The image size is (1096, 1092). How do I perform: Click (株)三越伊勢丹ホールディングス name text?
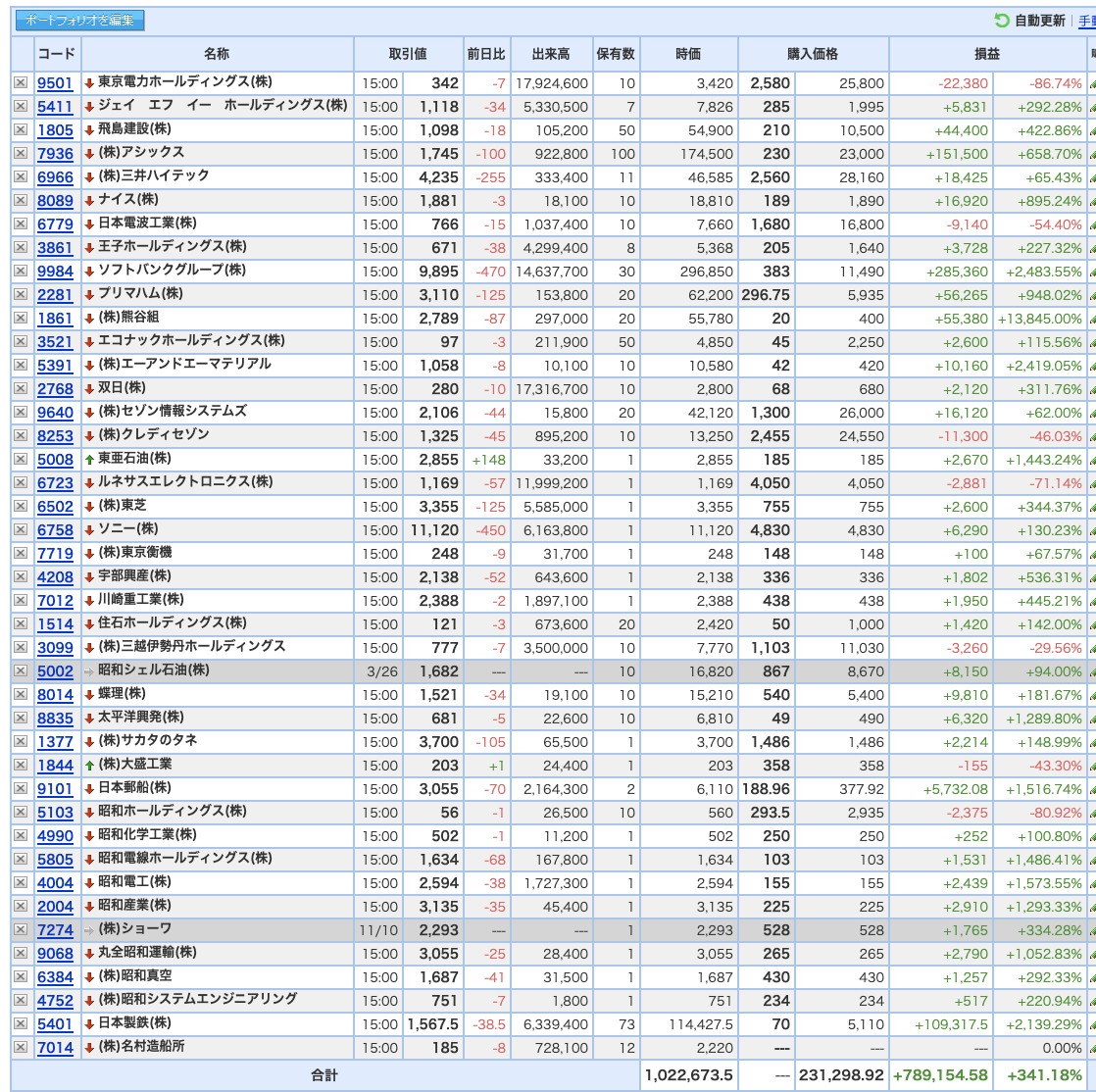[x=191, y=646]
